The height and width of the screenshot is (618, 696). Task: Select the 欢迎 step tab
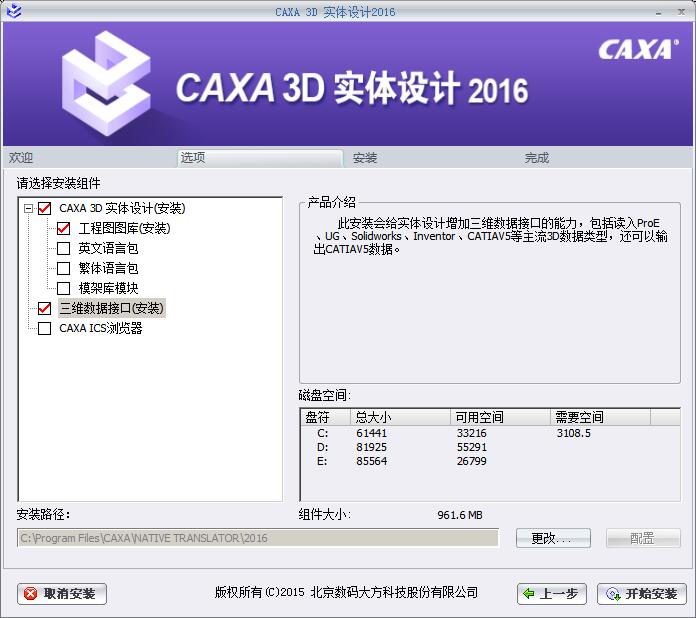pos(90,158)
